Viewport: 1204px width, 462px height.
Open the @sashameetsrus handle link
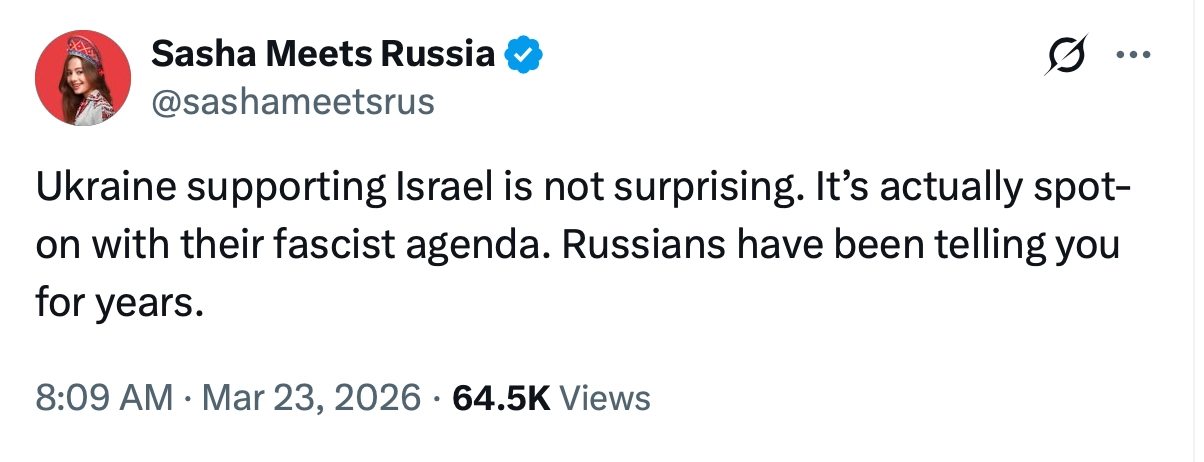click(292, 101)
